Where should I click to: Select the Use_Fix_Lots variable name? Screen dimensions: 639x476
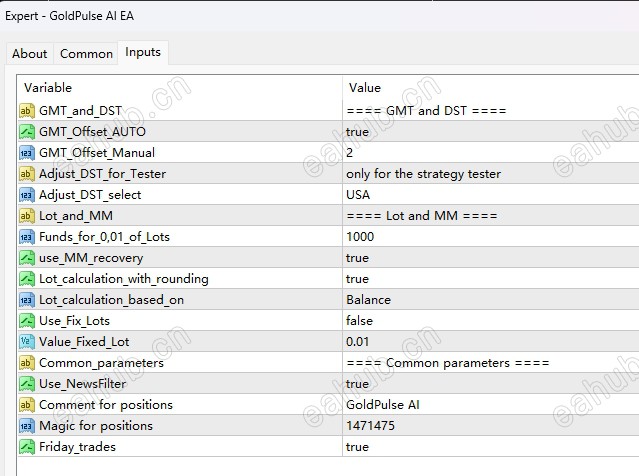[74, 321]
